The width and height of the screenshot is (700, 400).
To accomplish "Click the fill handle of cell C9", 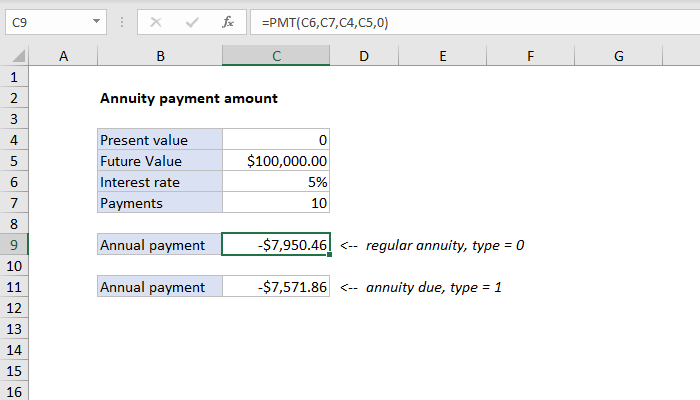I will (x=330, y=256).
